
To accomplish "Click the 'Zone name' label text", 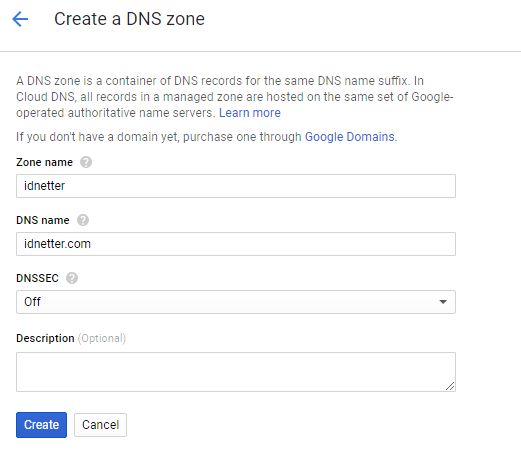I will pyautogui.click(x=44, y=162).
